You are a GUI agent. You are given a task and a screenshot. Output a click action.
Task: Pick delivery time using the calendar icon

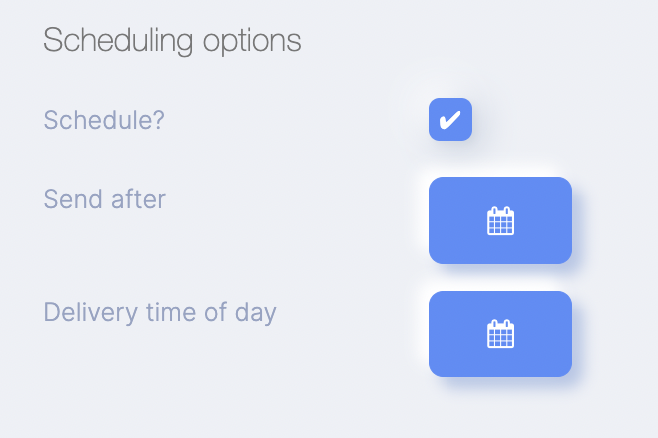click(x=500, y=334)
